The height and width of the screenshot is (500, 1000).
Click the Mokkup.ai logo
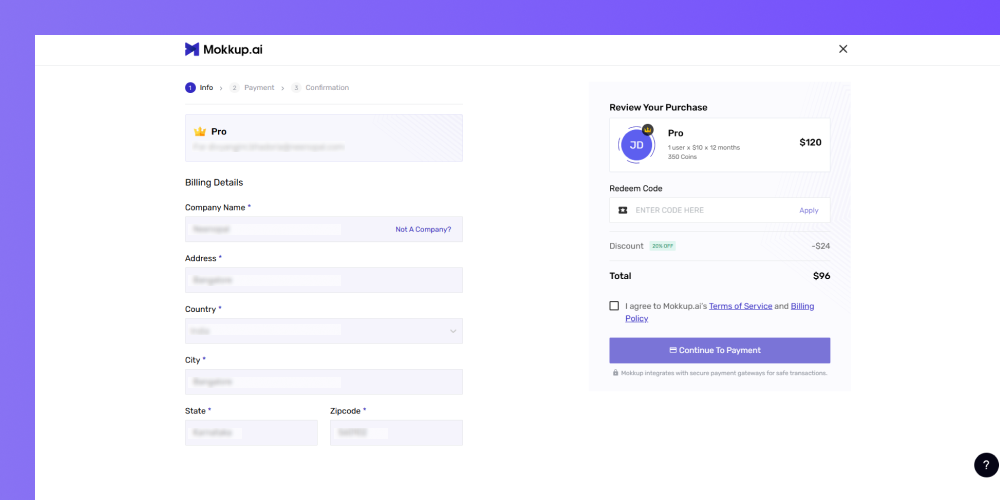point(224,49)
